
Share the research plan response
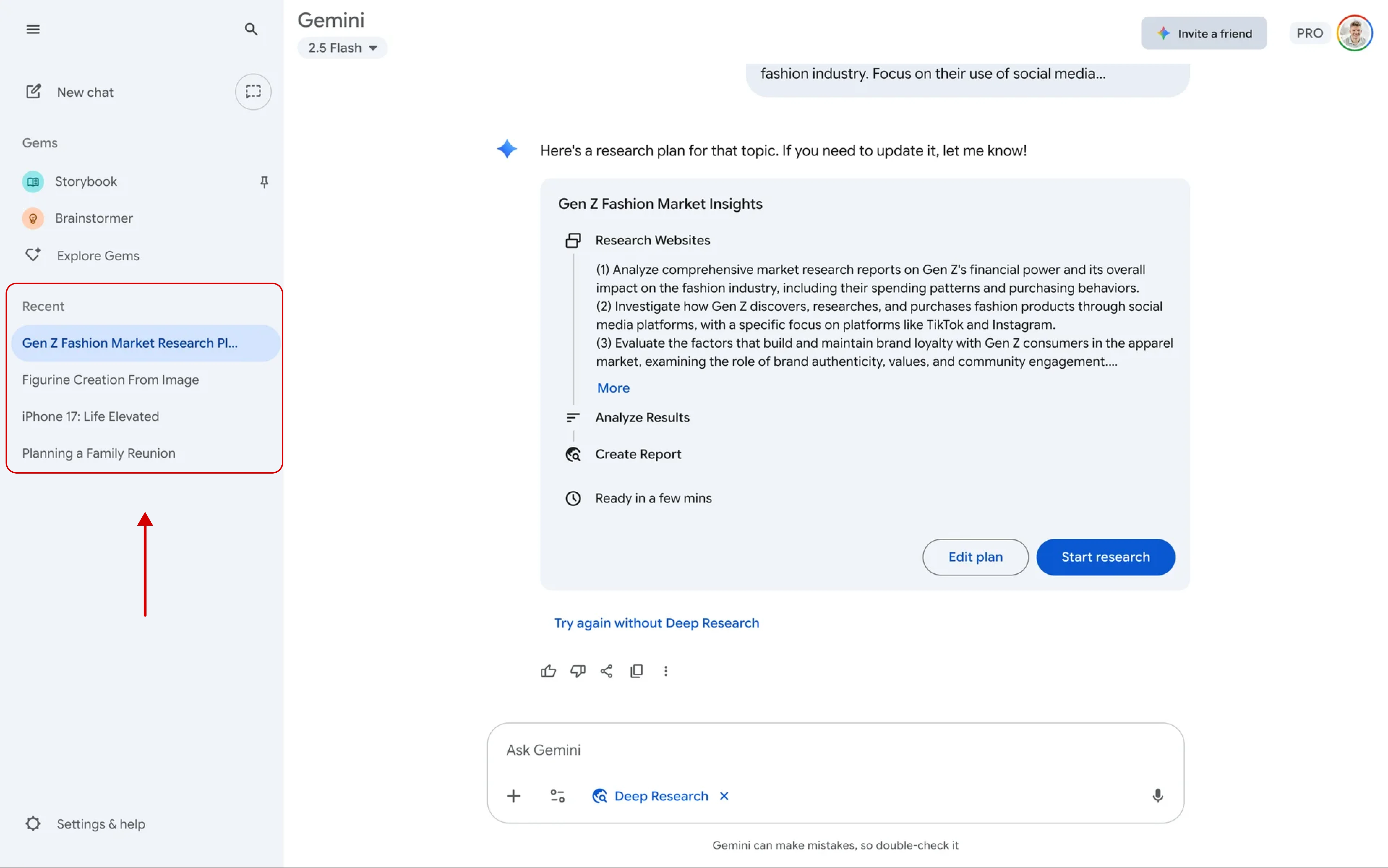[606, 671]
